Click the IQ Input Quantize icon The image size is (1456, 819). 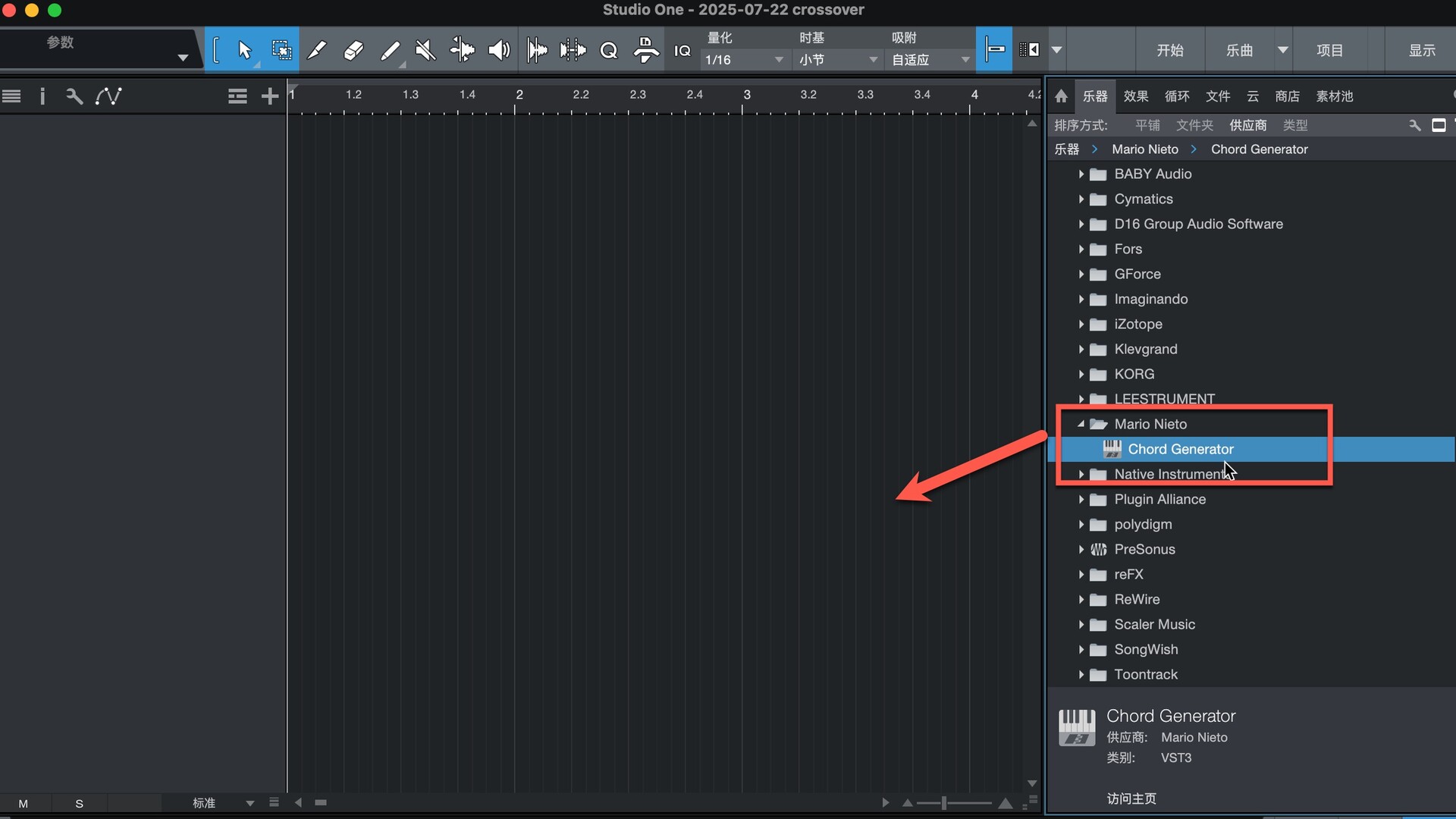(682, 51)
